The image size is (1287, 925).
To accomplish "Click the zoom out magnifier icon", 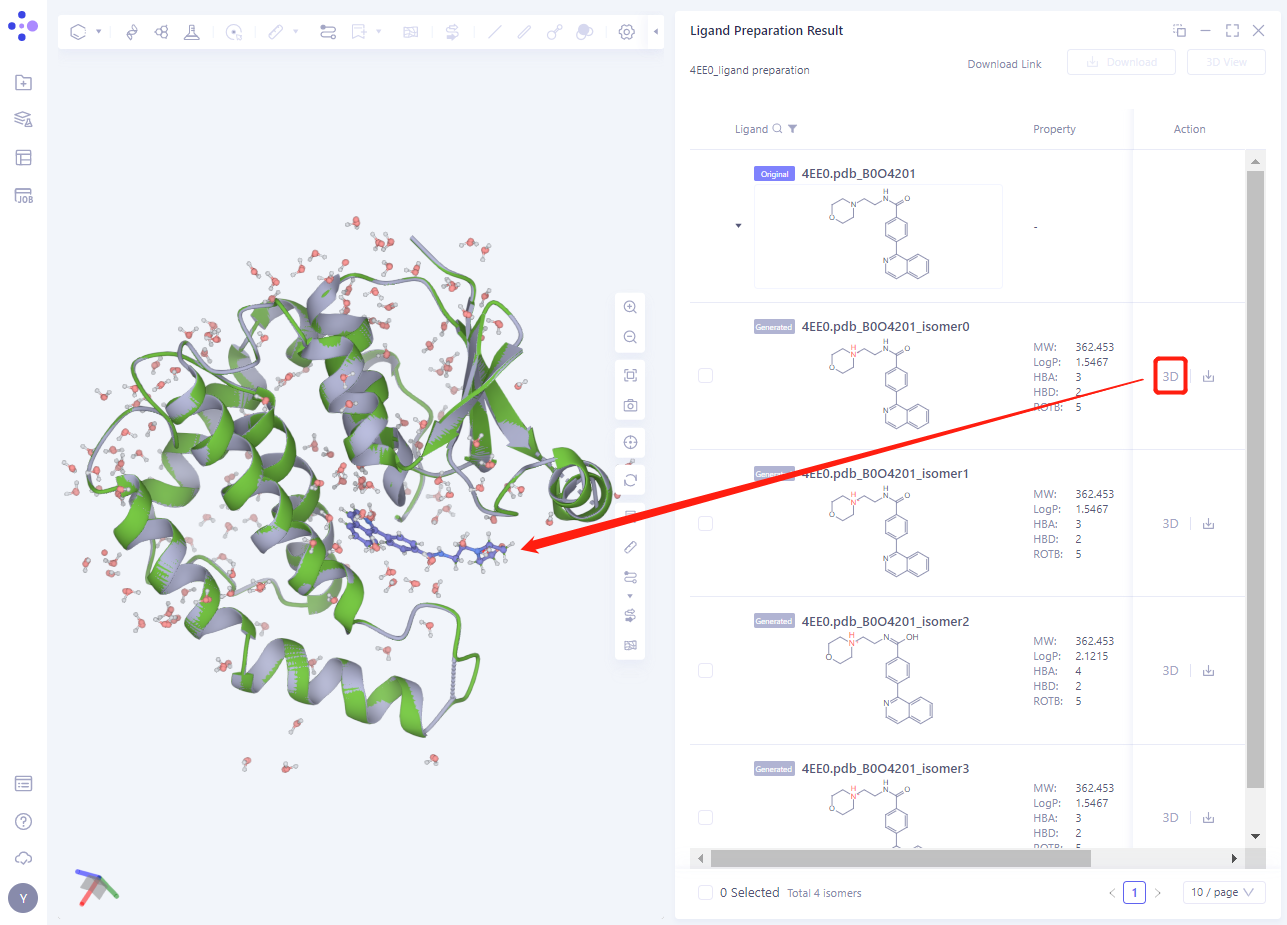I will pos(630,337).
